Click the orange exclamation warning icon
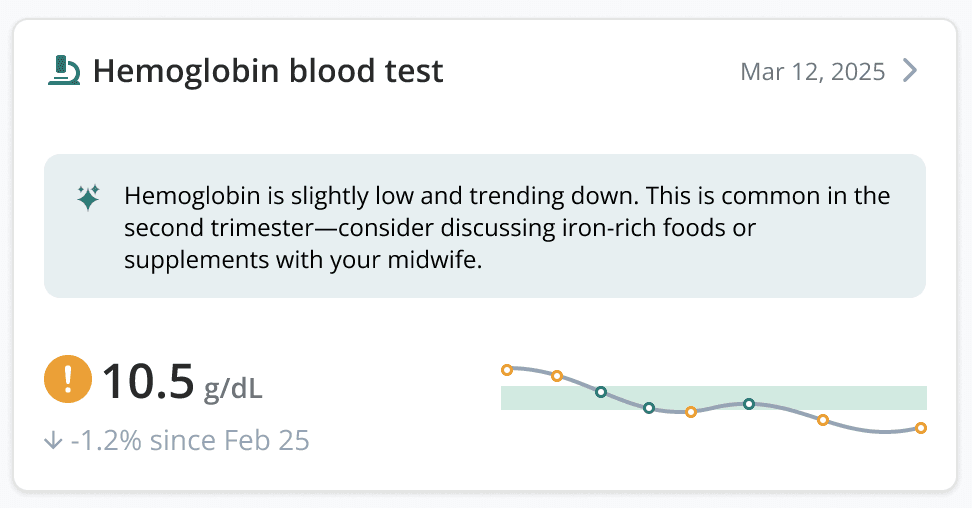This screenshot has width=972, height=508. [x=68, y=380]
